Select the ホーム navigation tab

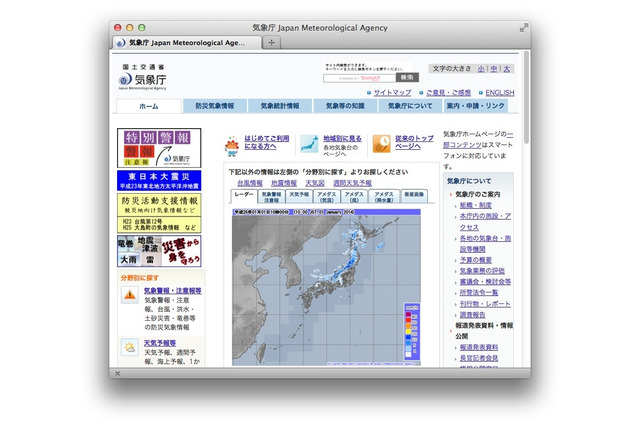click(x=149, y=106)
